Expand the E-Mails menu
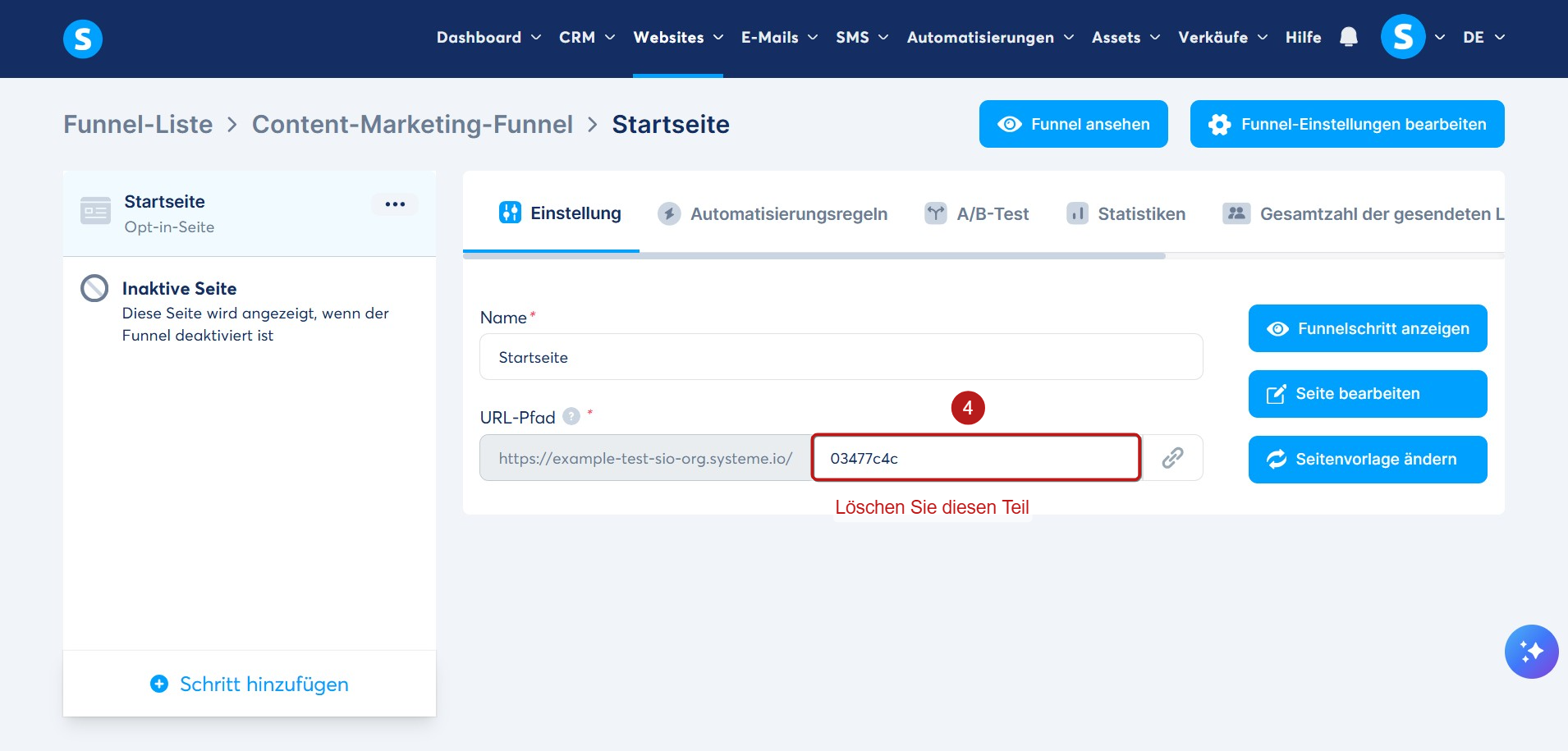 [x=779, y=37]
